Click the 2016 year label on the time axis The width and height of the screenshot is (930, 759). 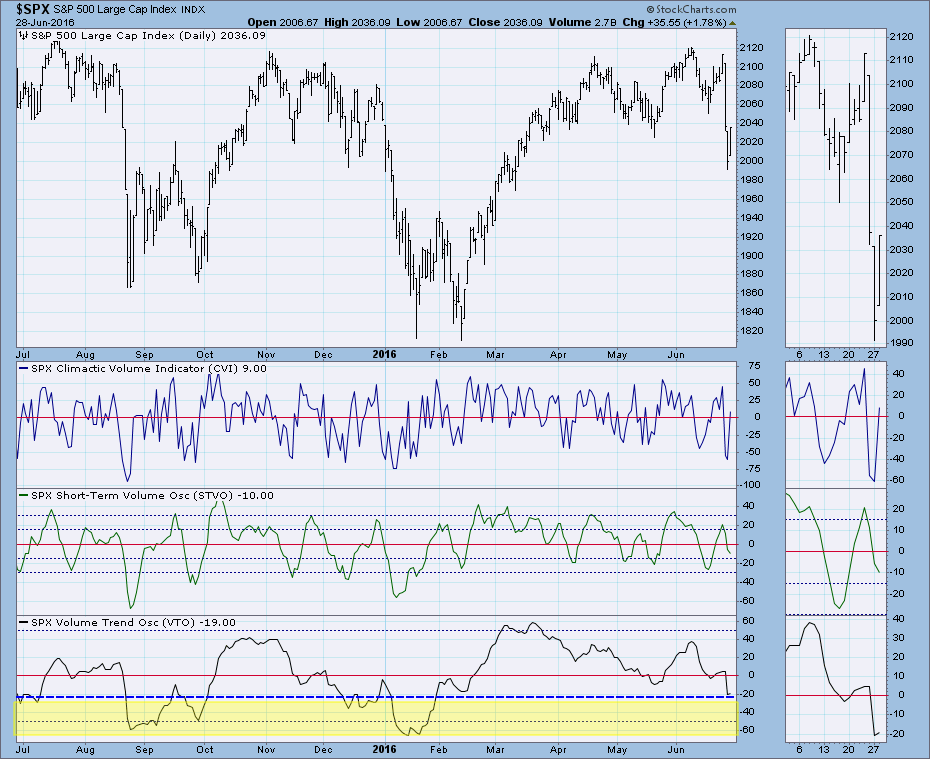[384, 354]
